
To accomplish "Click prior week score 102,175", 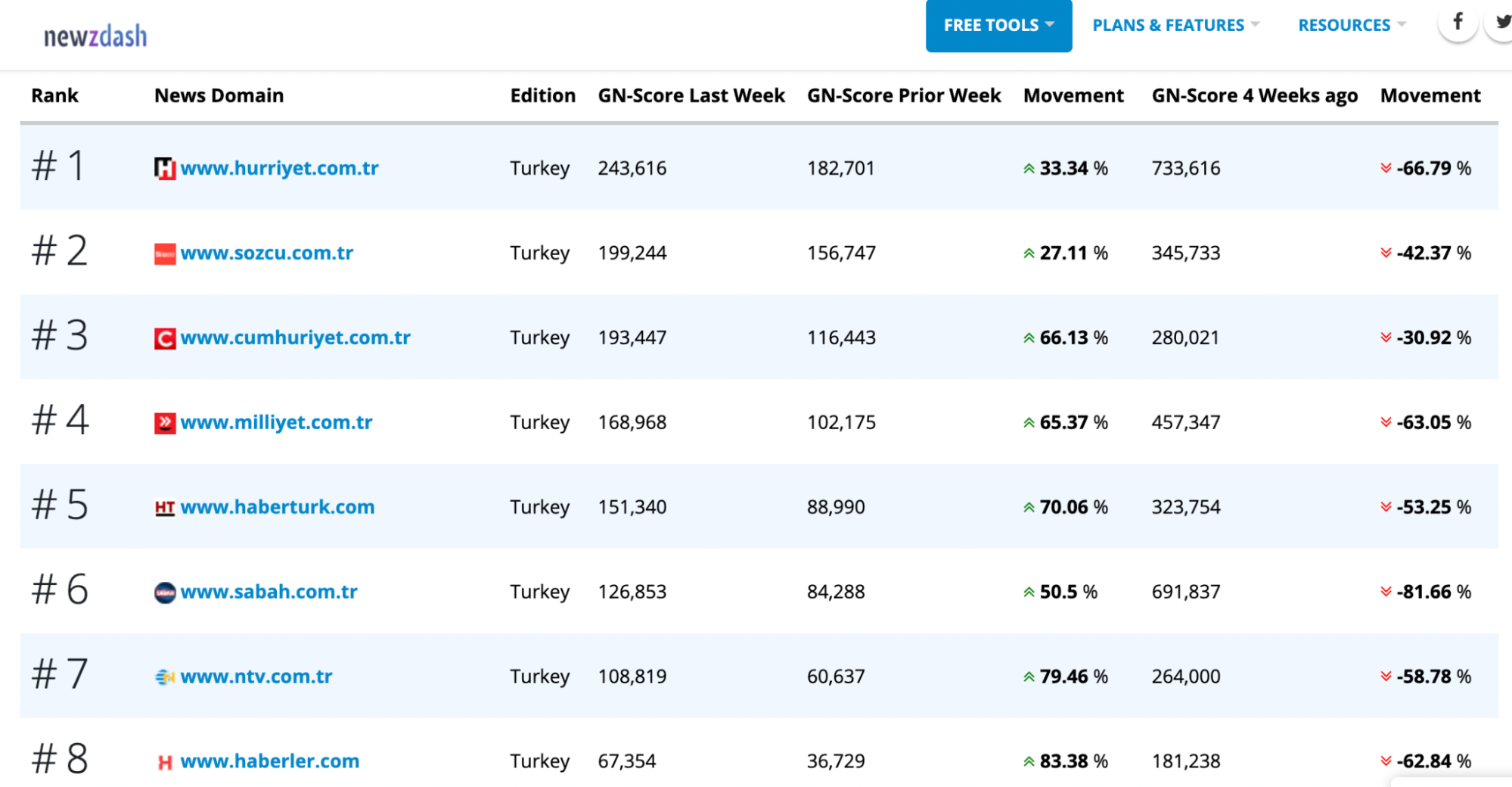I will [841, 422].
